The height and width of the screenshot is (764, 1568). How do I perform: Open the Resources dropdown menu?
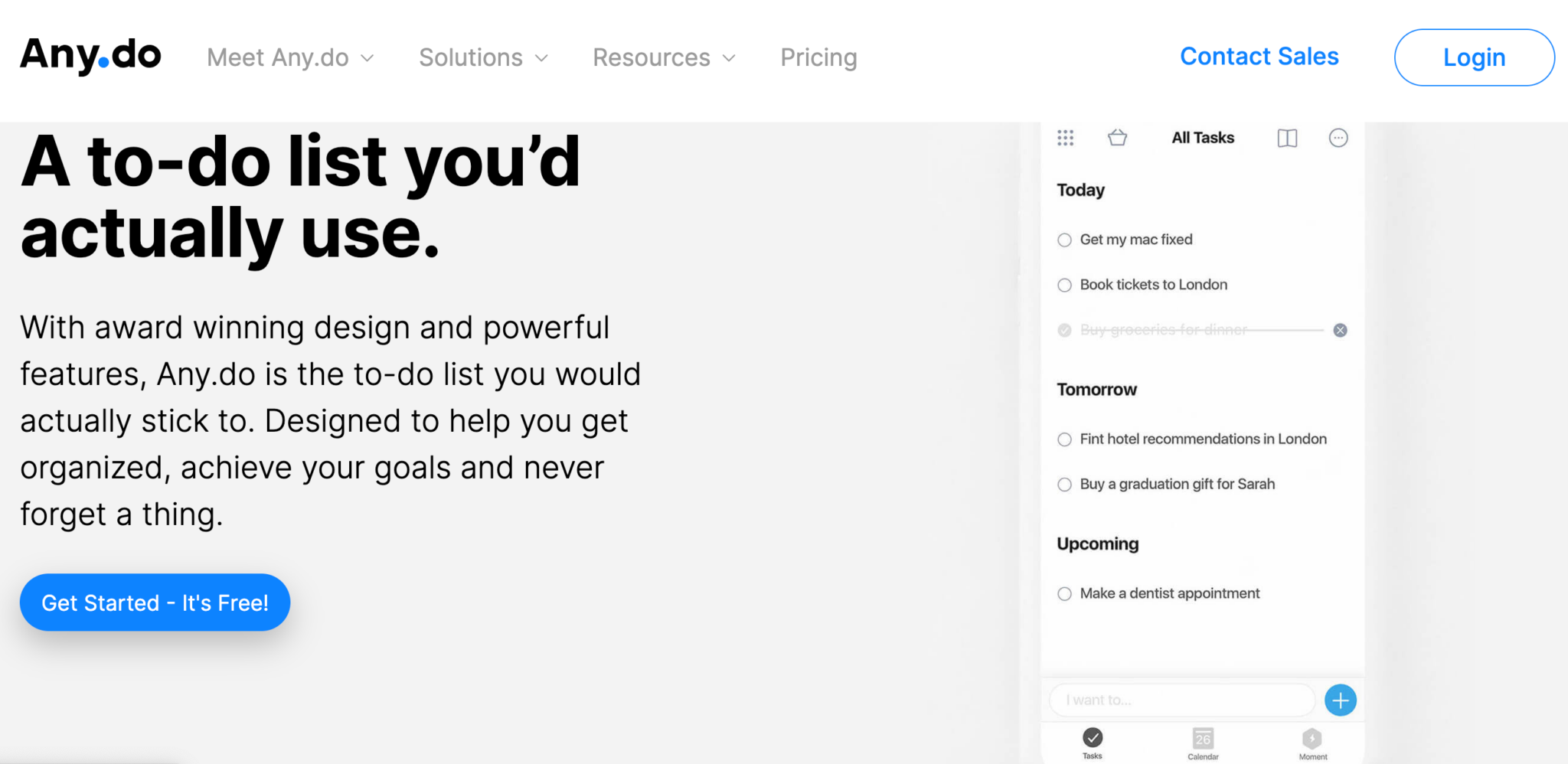point(664,58)
